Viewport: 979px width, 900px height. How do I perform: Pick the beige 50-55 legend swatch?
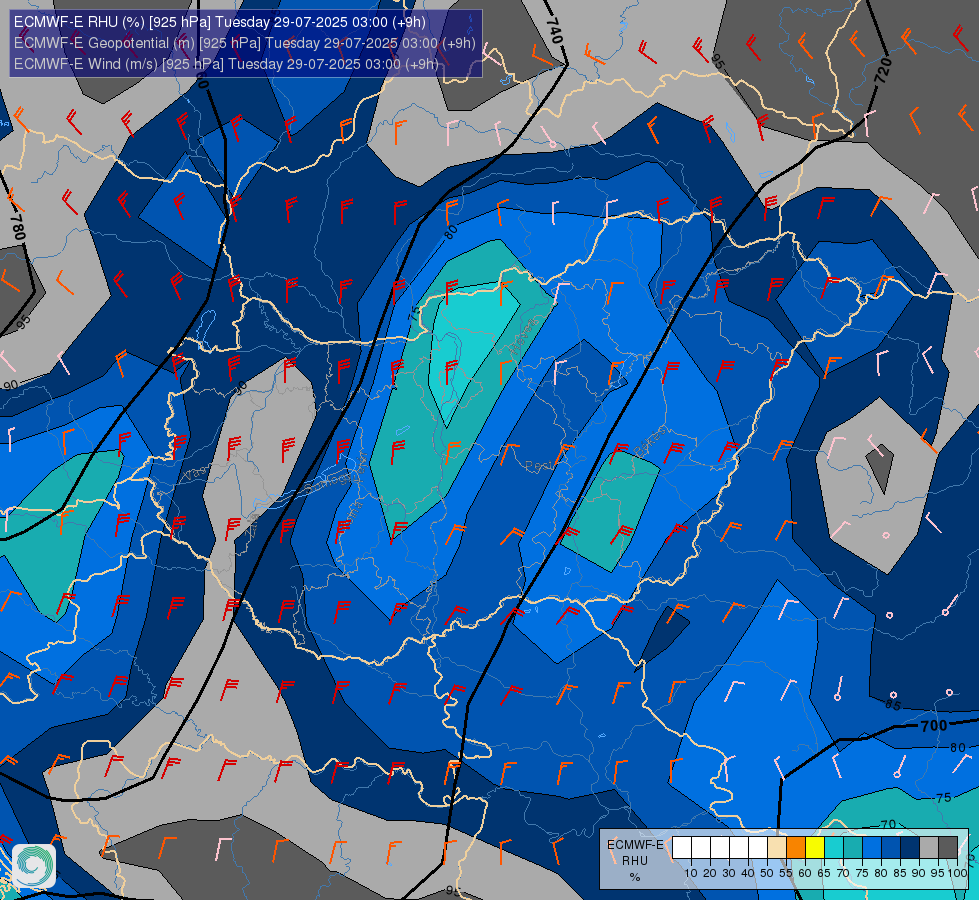click(x=777, y=848)
